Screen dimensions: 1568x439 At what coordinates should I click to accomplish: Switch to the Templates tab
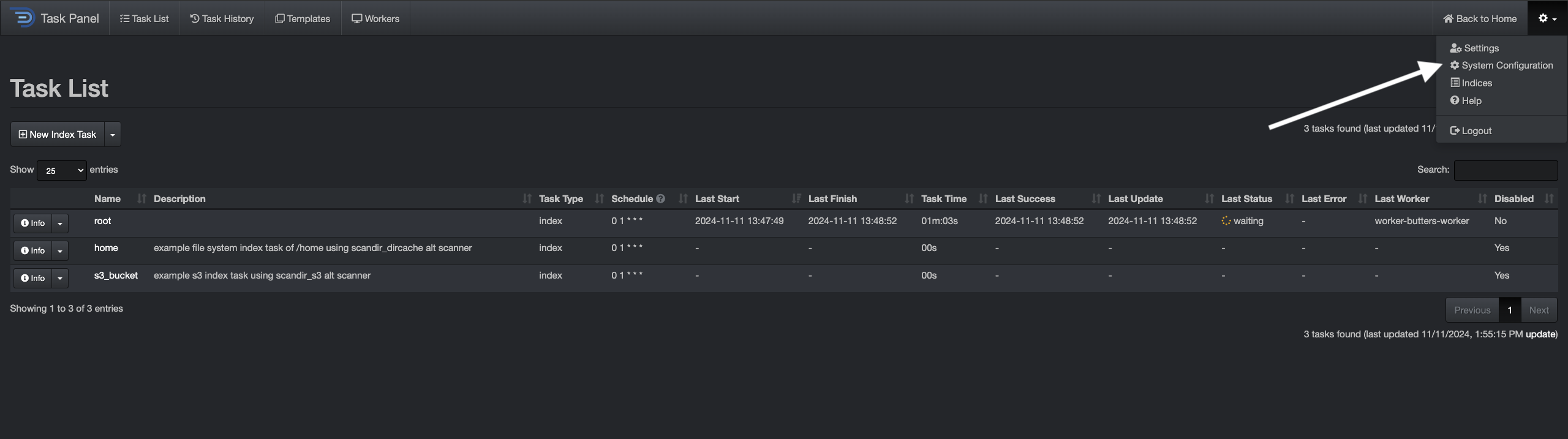coord(303,18)
